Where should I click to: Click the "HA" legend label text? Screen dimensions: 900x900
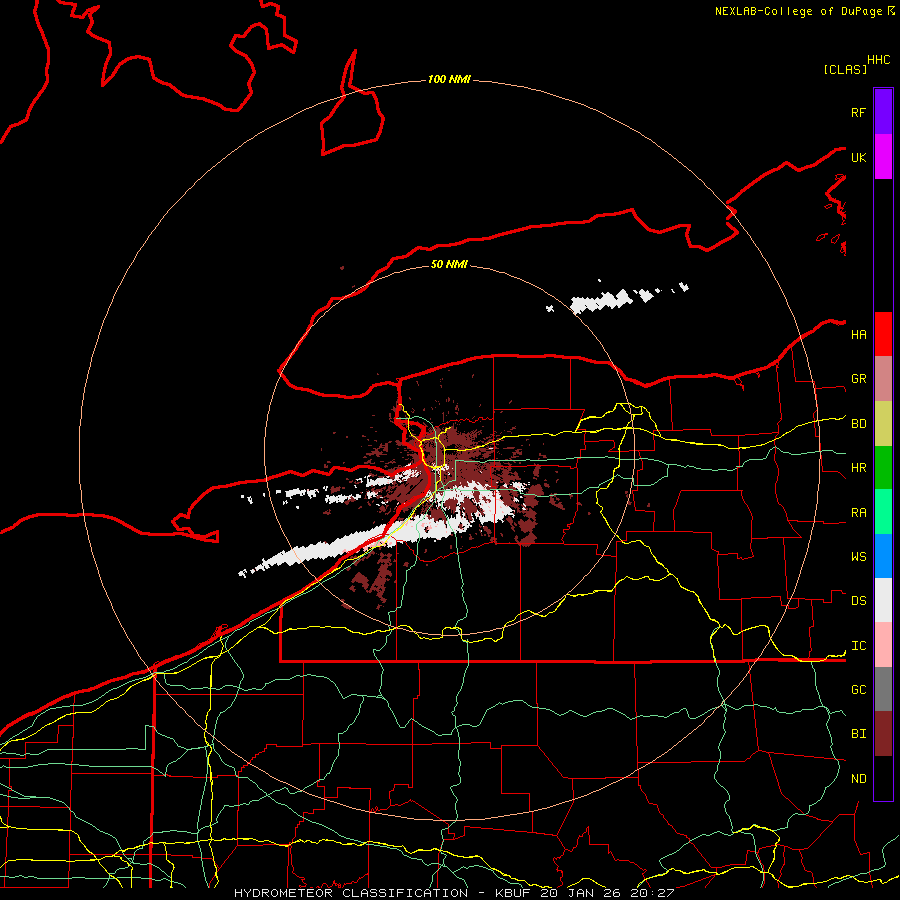pos(858,334)
